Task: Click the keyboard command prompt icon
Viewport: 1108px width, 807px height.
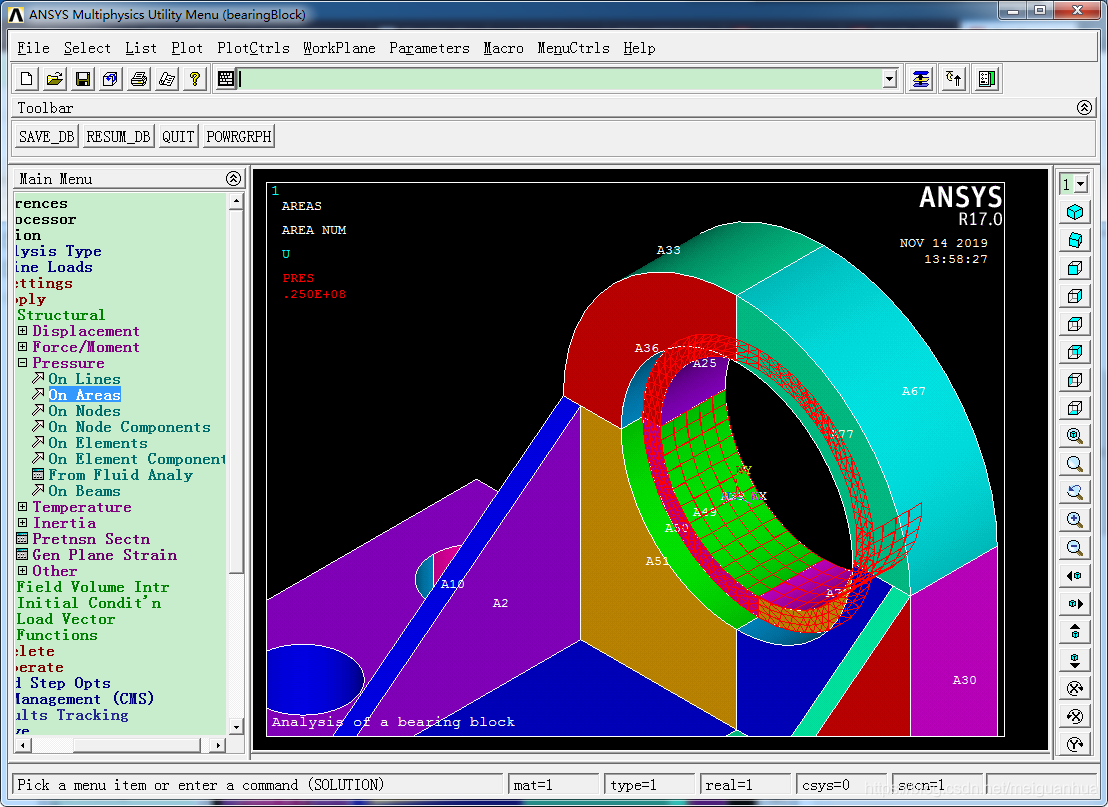Action: click(225, 79)
